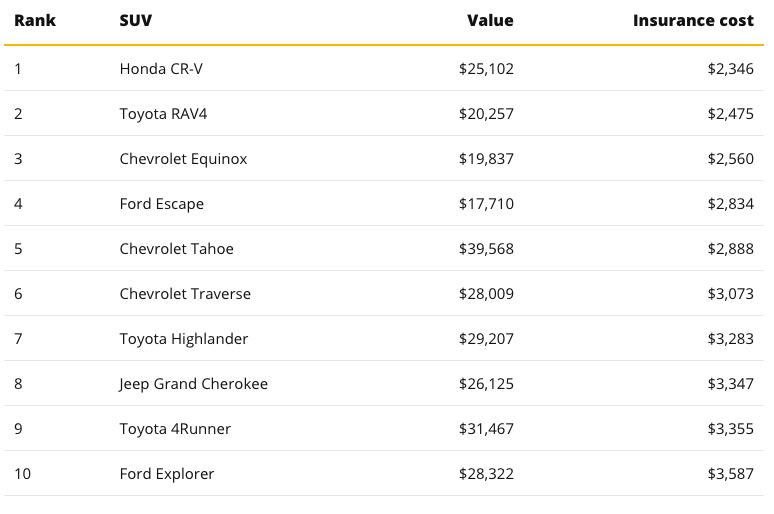The width and height of the screenshot is (774, 514).
Task: Select the Toyota 4Runner cell
Action: point(175,429)
